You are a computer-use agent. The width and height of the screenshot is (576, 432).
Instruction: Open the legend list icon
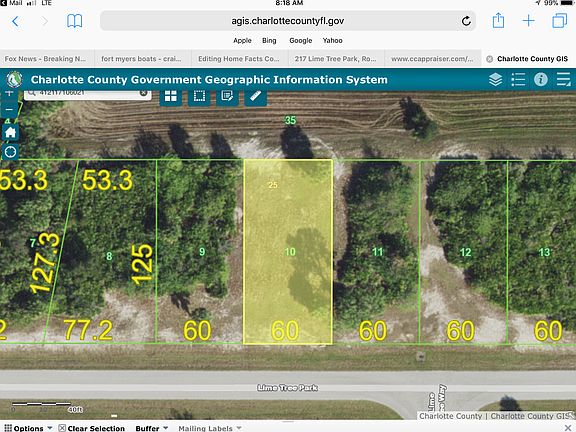[518, 79]
